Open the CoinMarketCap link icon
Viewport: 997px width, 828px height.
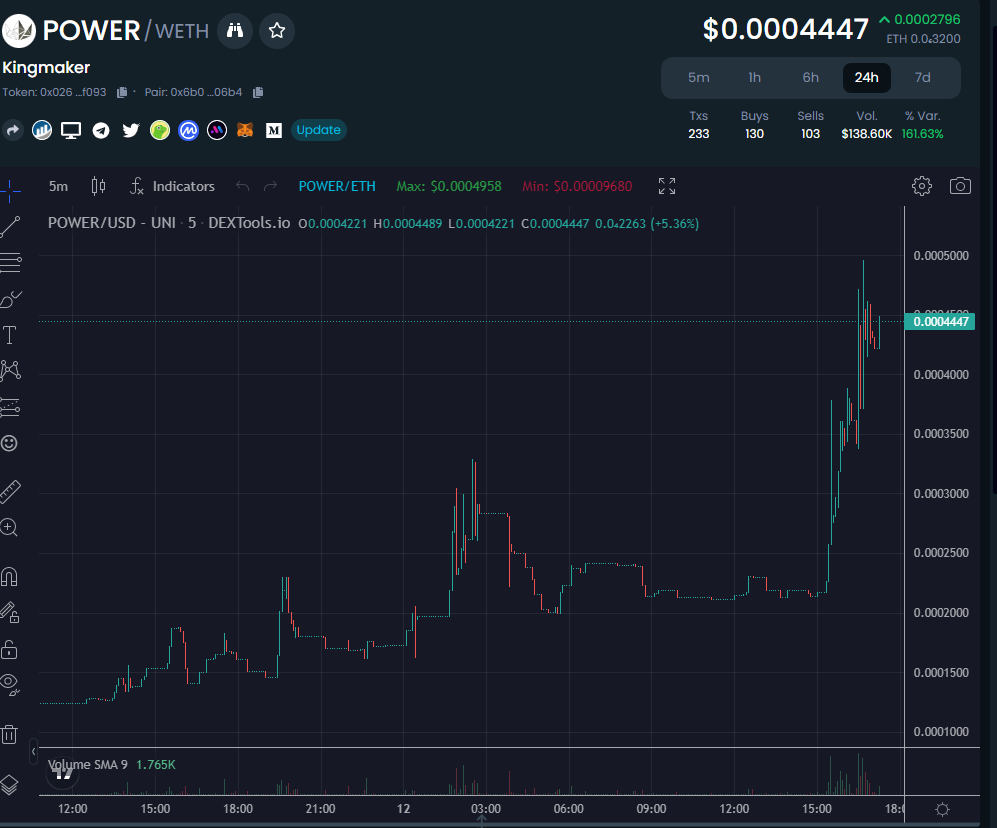pos(189,130)
